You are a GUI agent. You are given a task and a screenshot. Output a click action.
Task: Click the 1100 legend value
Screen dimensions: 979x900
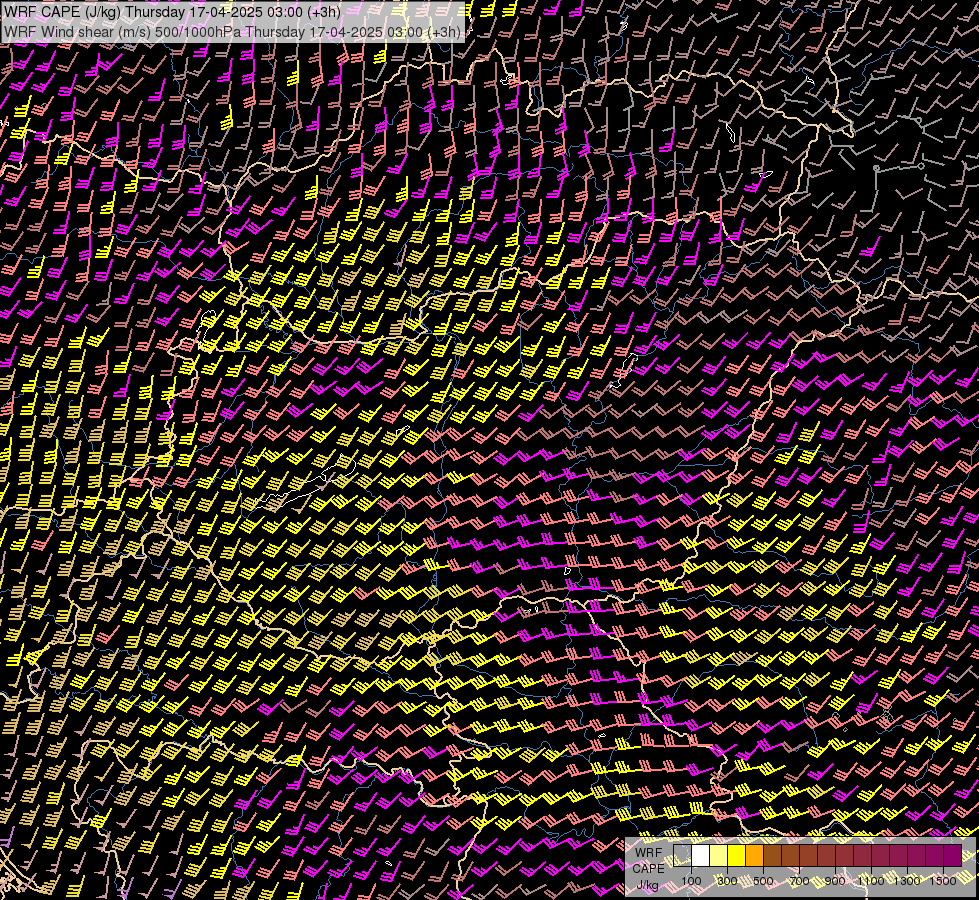point(870,881)
